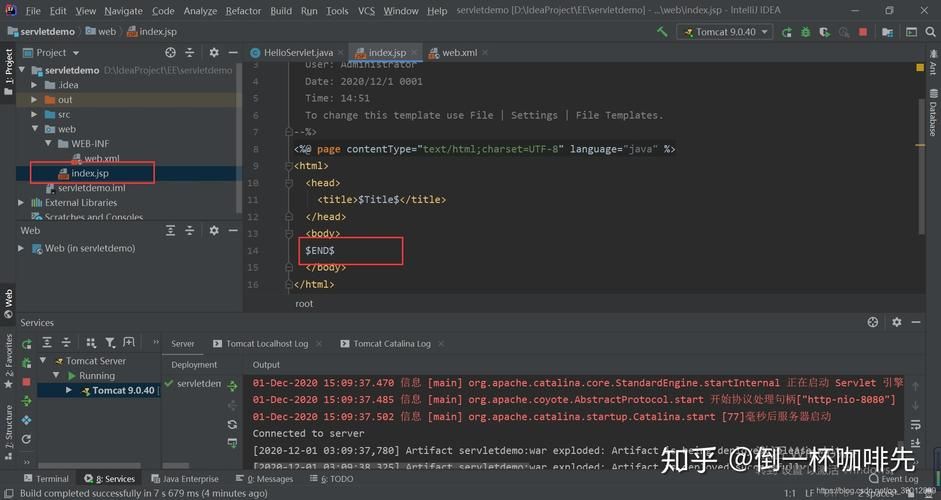The image size is (941, 500).
Task: Open the Build menu
Action: [281, 11]
